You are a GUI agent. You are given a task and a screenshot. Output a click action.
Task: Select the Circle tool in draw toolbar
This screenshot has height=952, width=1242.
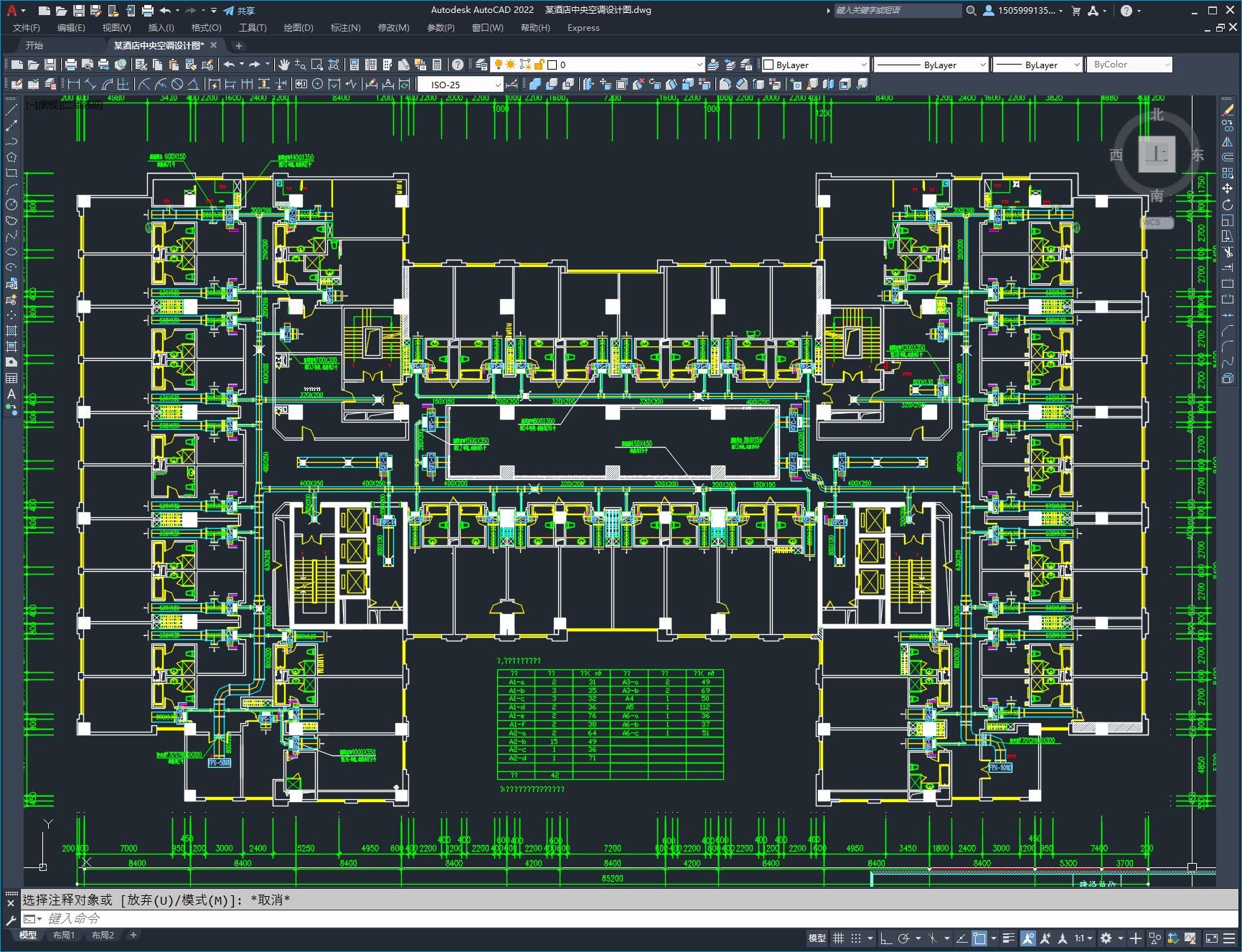pos(11,204)
